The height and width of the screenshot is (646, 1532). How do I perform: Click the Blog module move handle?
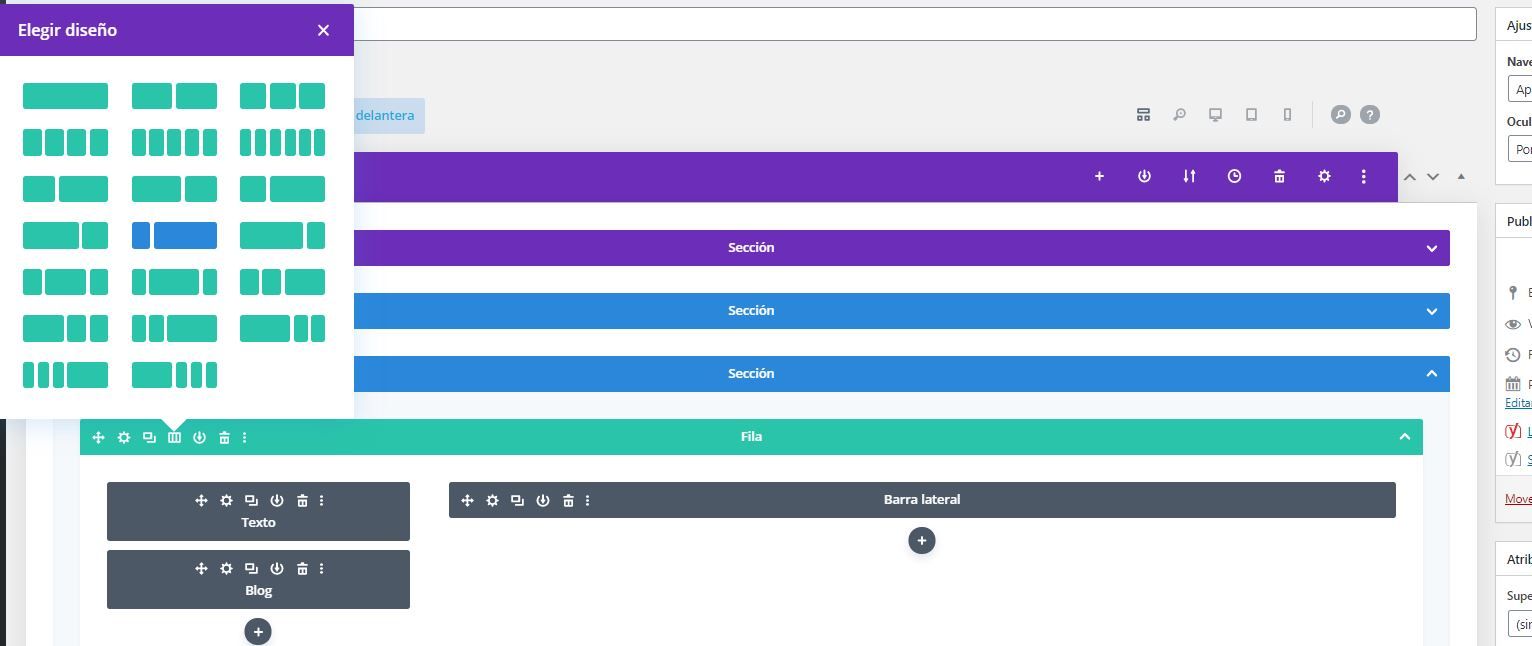201,568
